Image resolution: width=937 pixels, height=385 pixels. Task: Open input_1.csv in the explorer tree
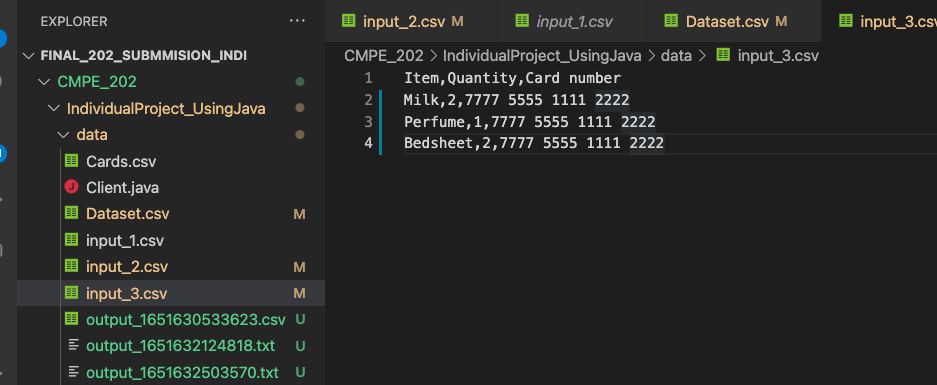(125, 240)
